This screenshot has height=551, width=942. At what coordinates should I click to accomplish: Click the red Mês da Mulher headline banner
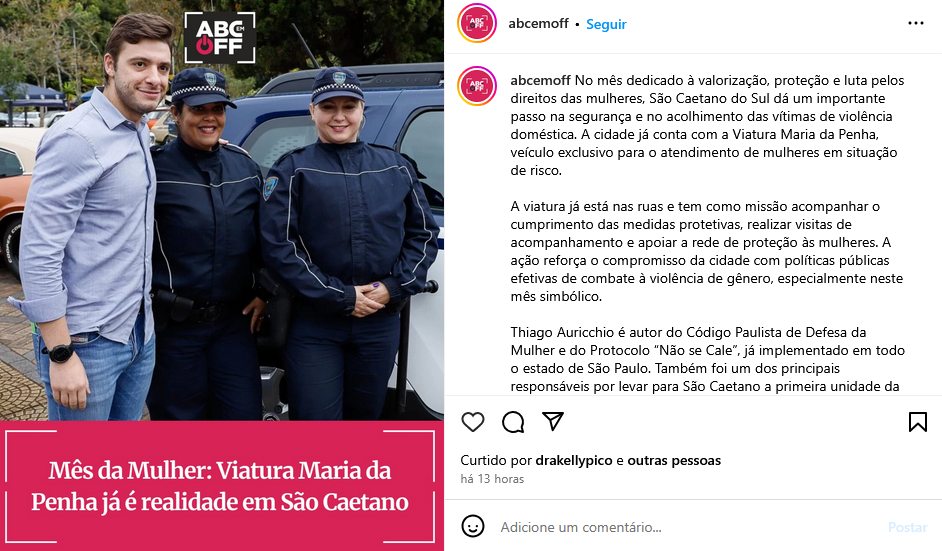click(x=222, y=486)
